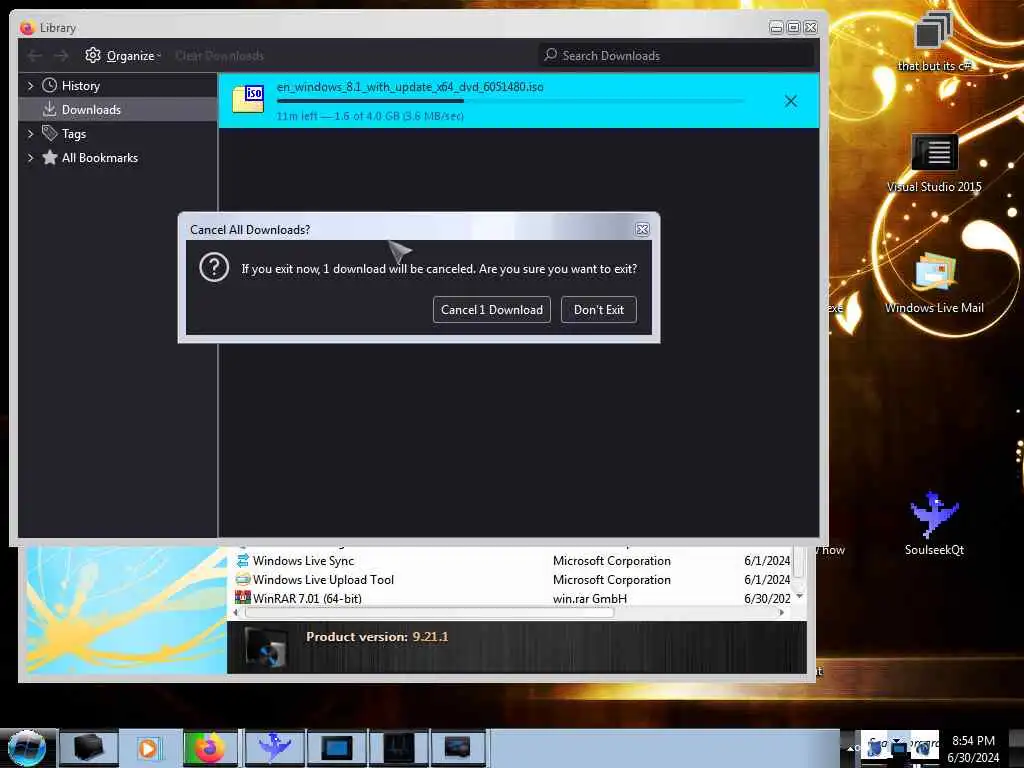This screenshot has height=768, width=1024.
Task: Click the Library back arrow
Action: tap(35, 56)
